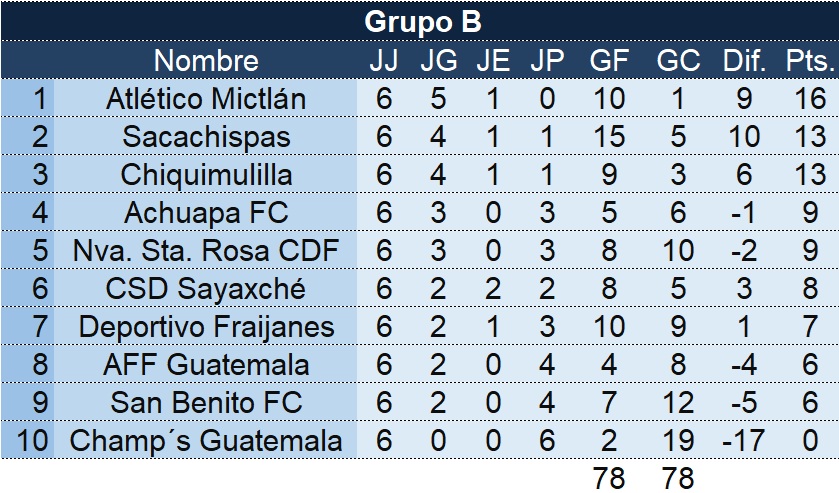Viewport: 839px width, 493px height.
Task: Click the GF total 78 below table
Action: [609, 477]
